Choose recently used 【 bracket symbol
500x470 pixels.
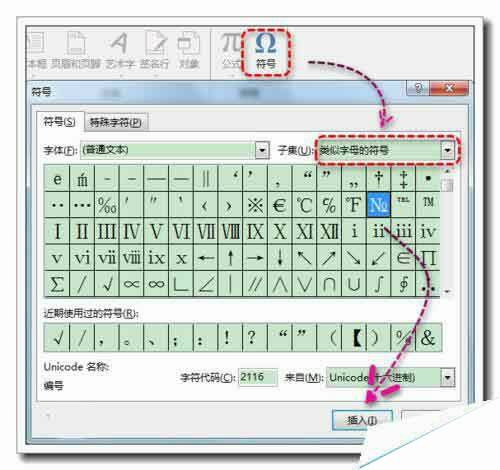click(354, 337)
